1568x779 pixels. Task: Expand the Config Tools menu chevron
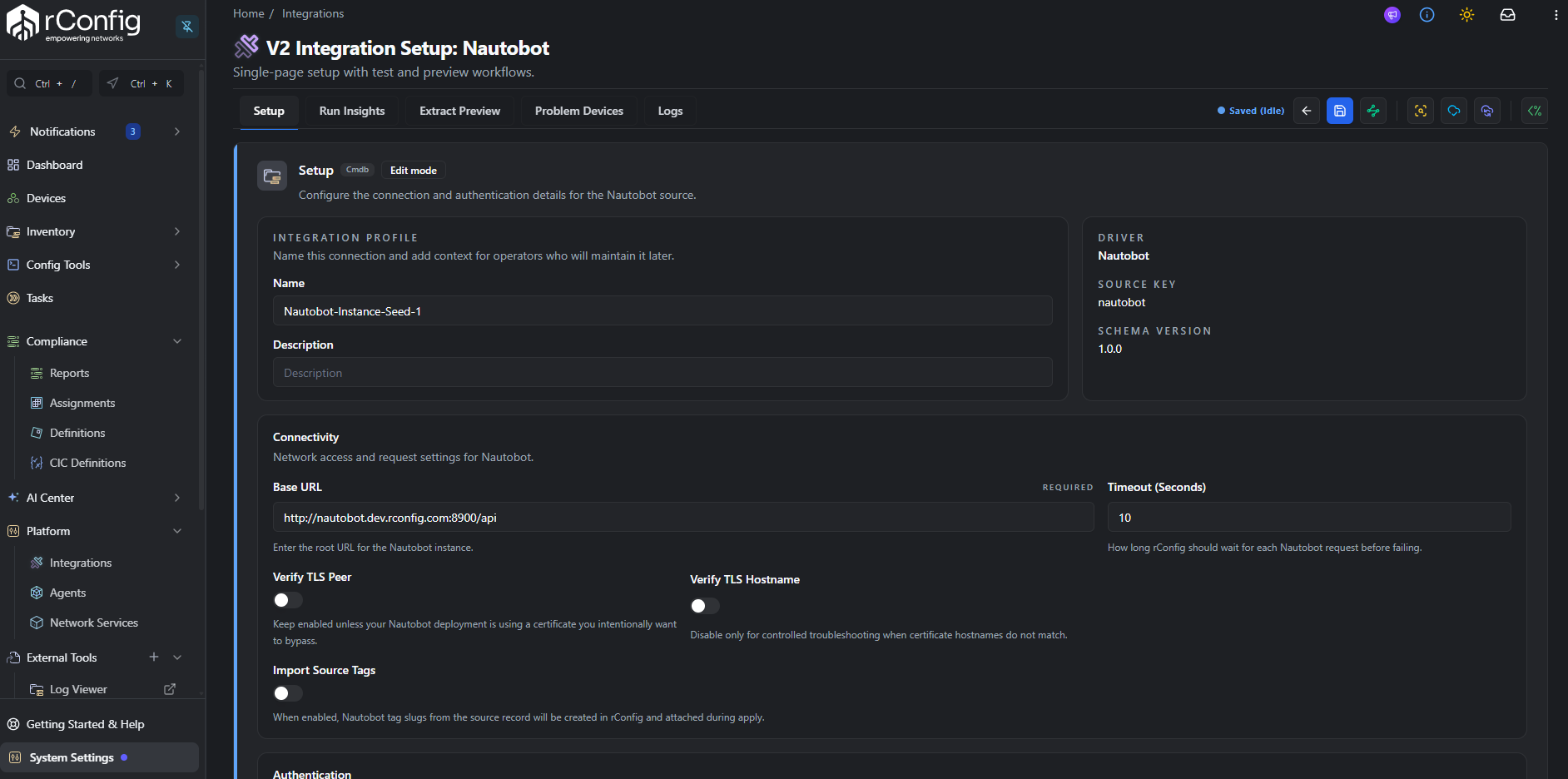[177, 265]
